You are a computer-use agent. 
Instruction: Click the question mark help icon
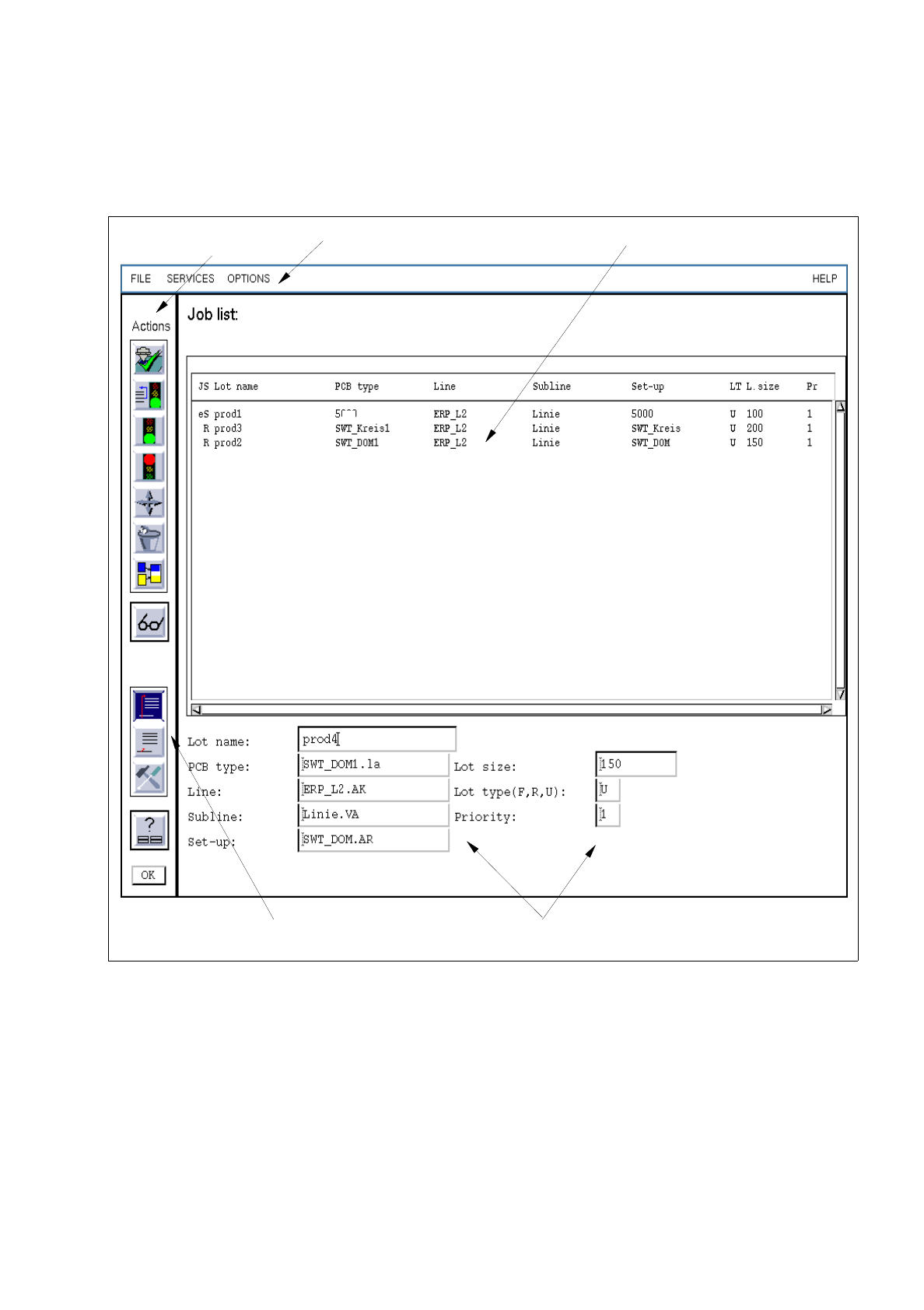pos(149,831)
